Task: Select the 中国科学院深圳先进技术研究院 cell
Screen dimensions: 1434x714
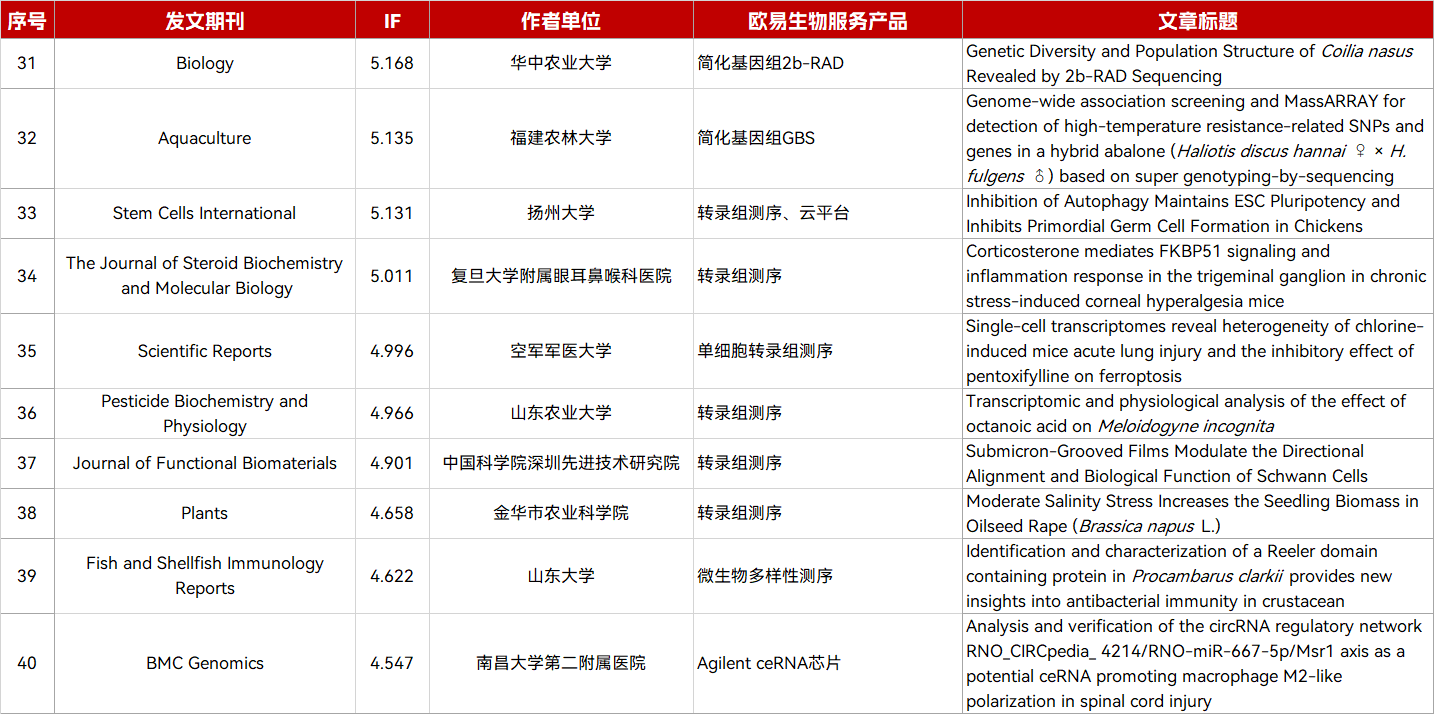Action: [561, 464]
